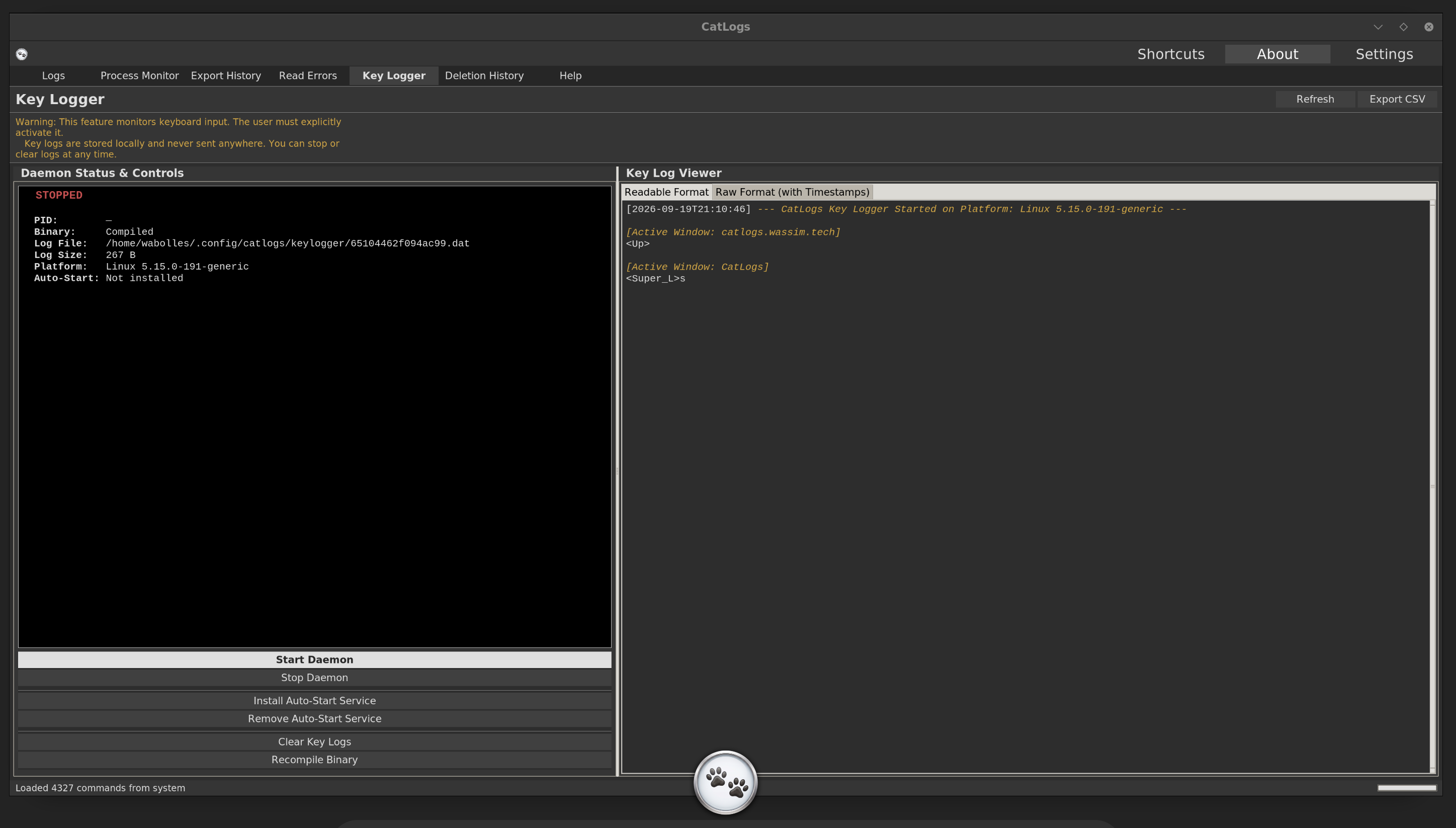Switch viewer to Readable Format tab

(x=666, y=192)
